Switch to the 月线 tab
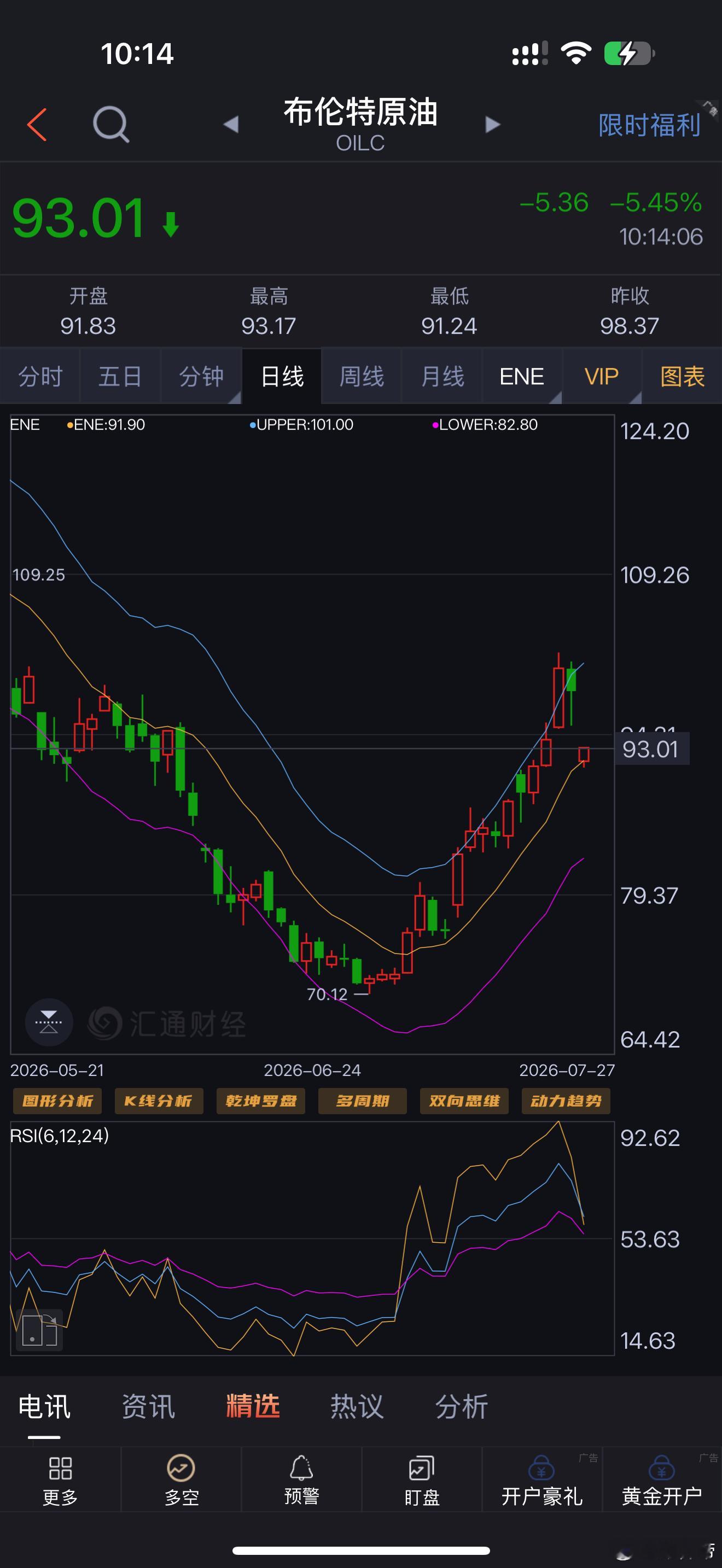Viewport: 722px width, 1568px height. tap(442, 376)
